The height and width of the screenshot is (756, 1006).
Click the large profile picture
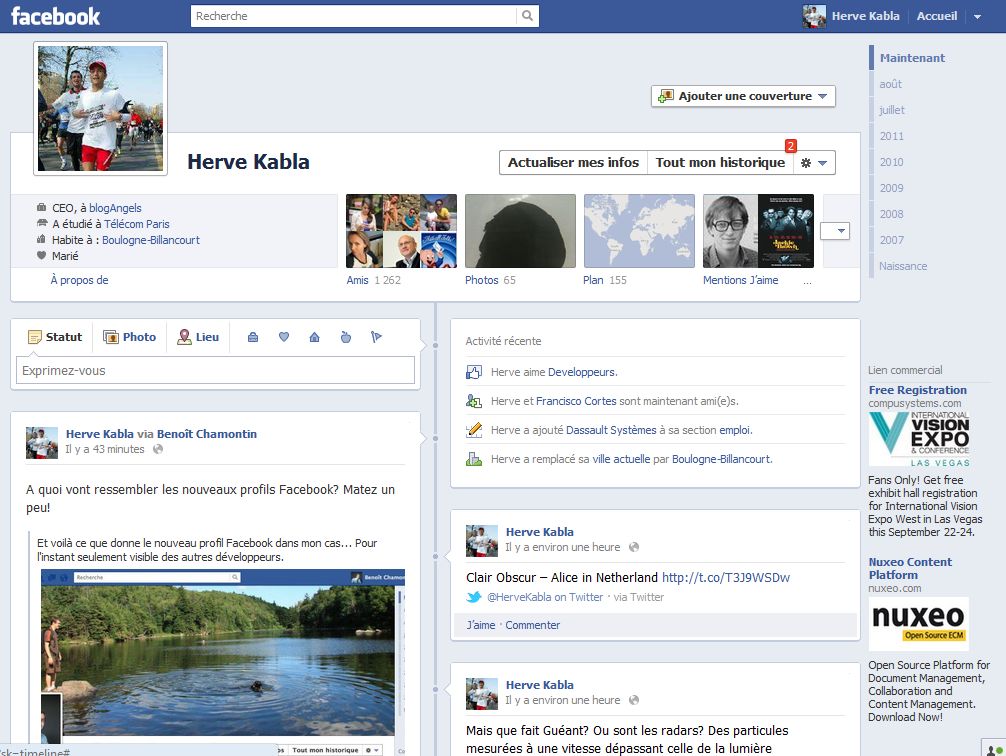[101, 108]
